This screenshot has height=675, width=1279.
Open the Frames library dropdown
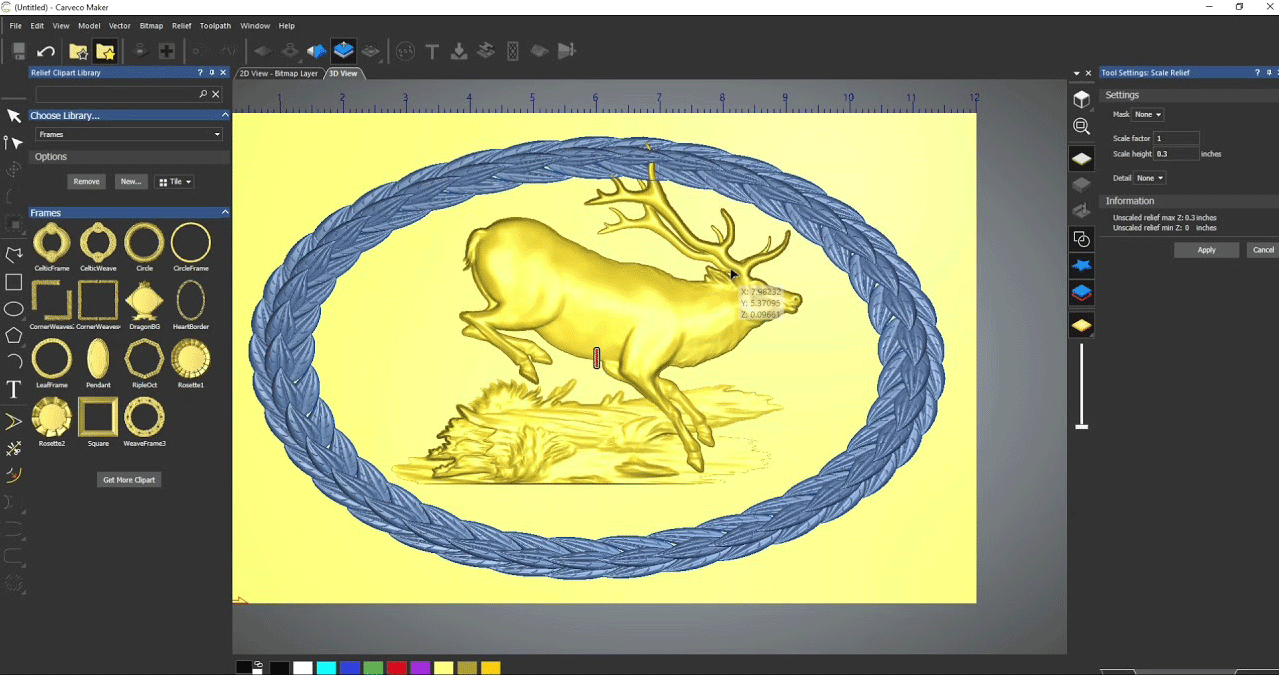coord(129,134)
